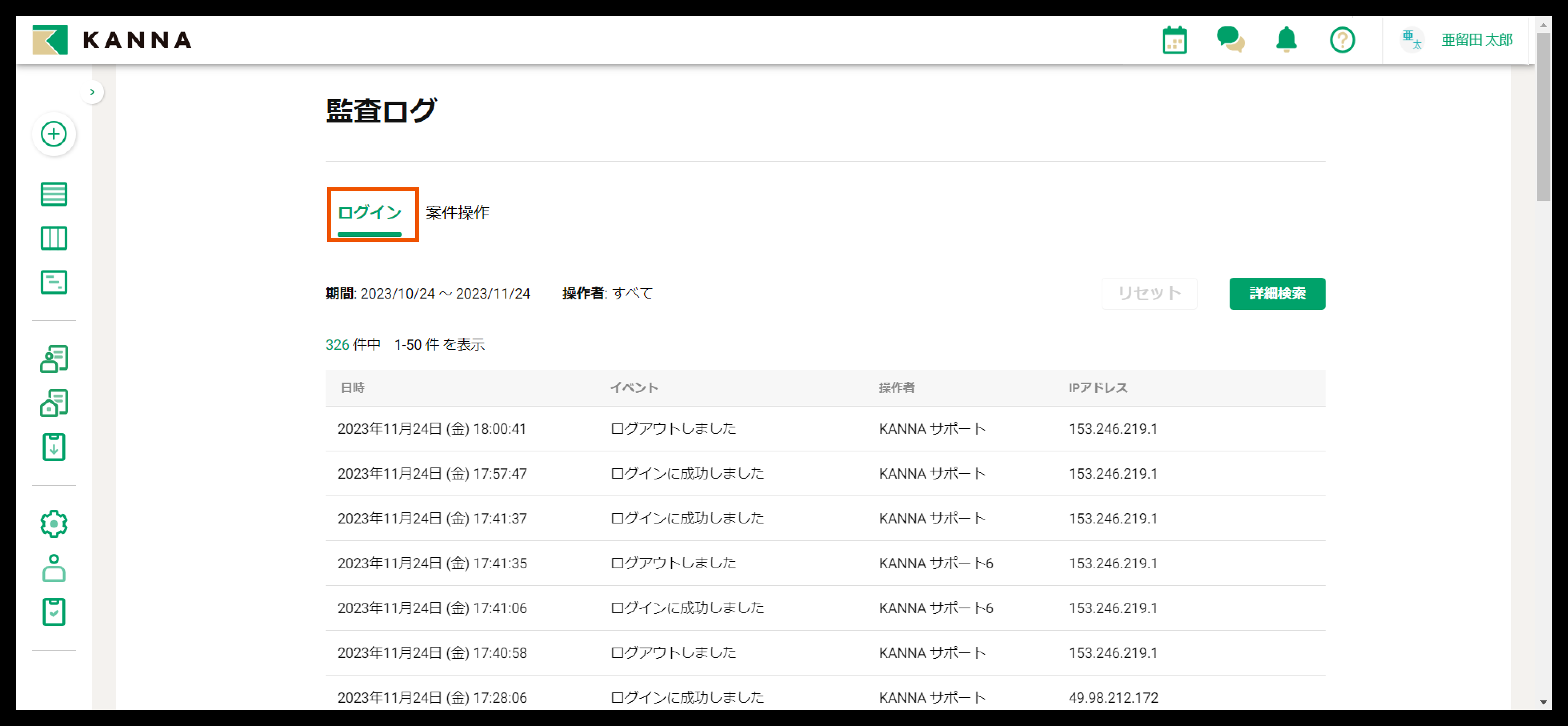Screen dimensions: 1568x726
Task: Click the 詳細検索 button
Action: [x=1277, y=294]
